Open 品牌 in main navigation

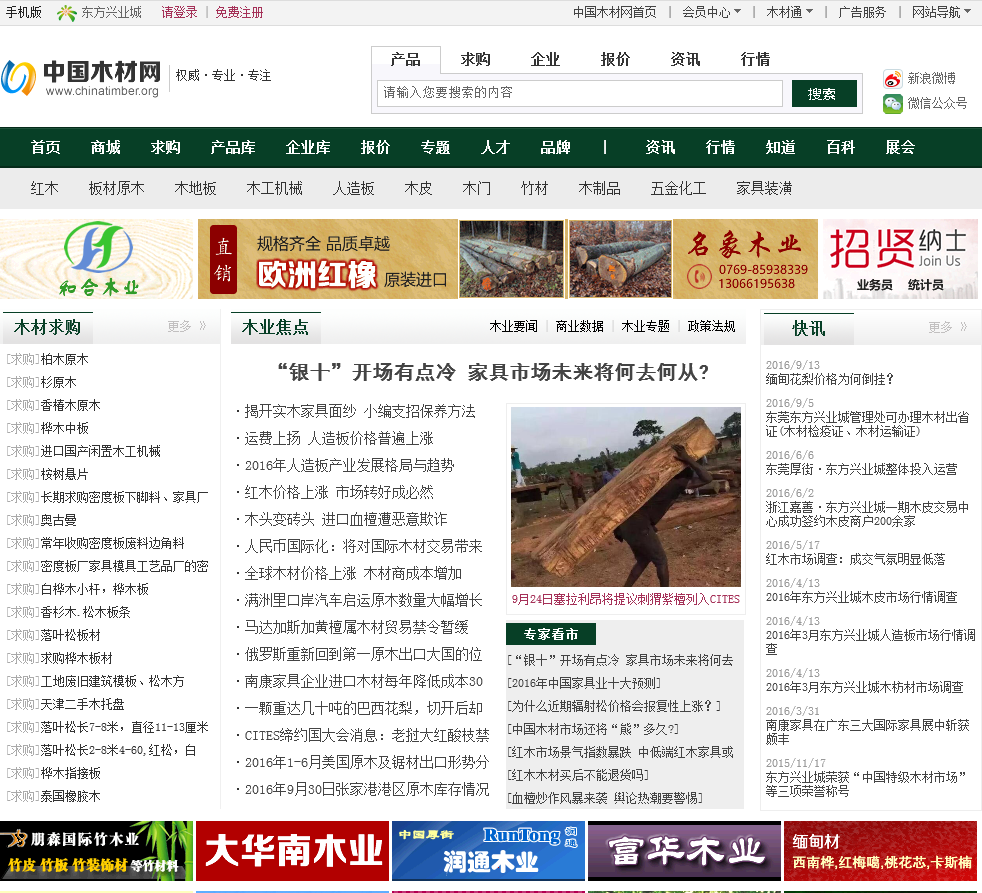click(555, 147)
